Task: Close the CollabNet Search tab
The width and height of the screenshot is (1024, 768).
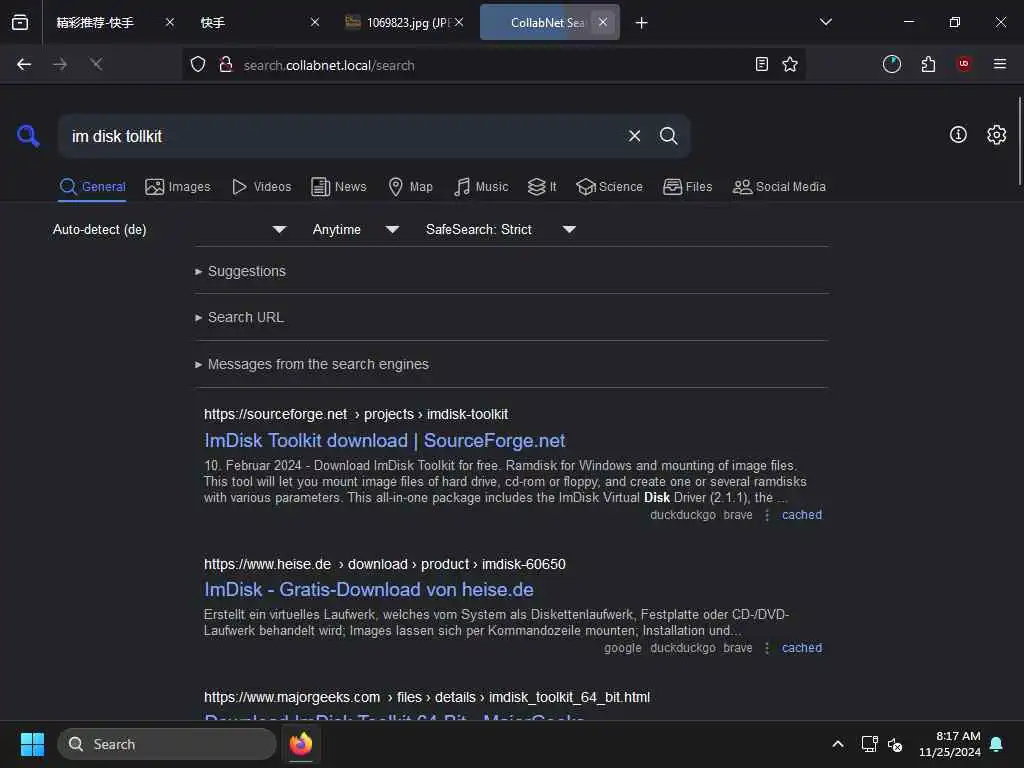Action: (603, 22)
